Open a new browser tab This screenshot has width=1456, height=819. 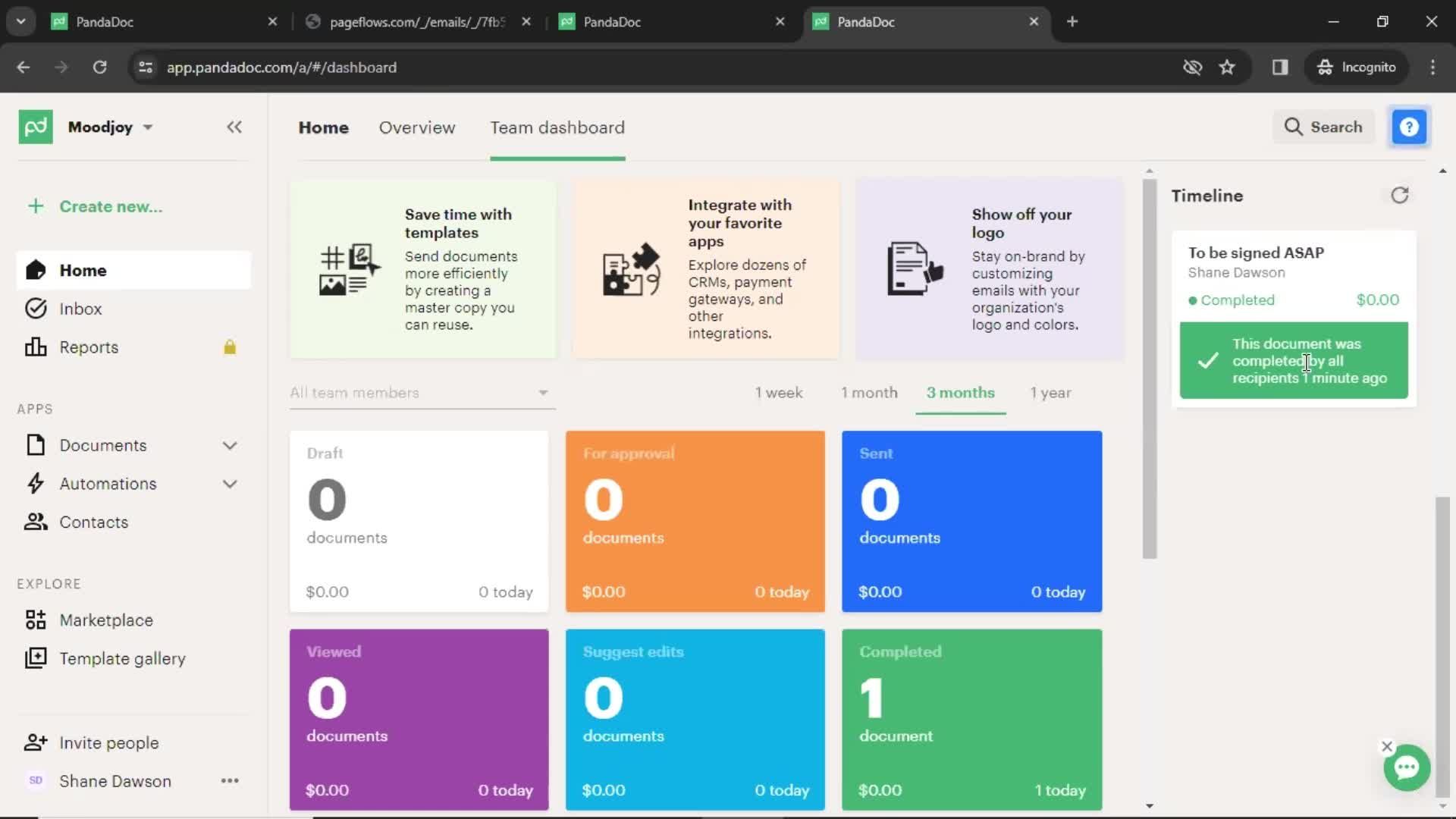(x=1072, y=21)
